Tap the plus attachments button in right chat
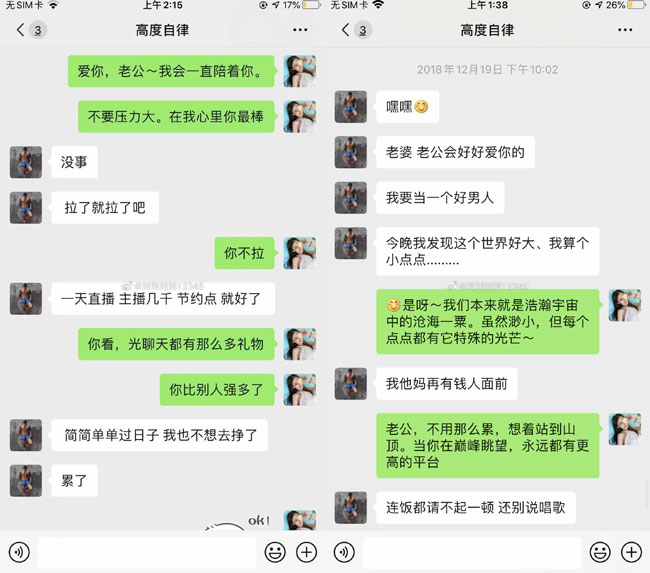650x573 pixels. [x=631, y=552]
